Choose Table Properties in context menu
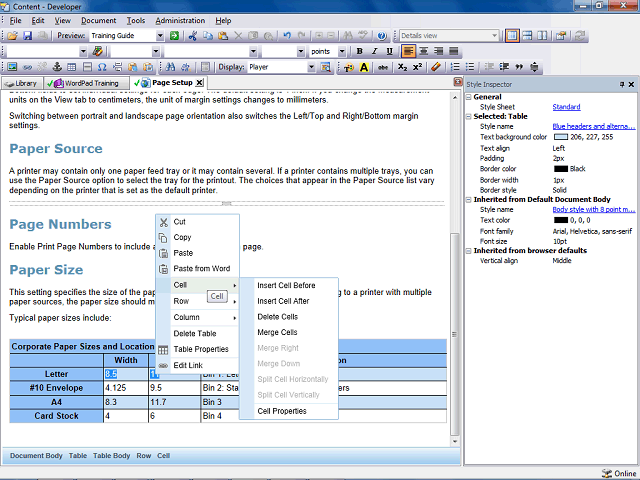This screenshot has height=480, width=640. 201,349
